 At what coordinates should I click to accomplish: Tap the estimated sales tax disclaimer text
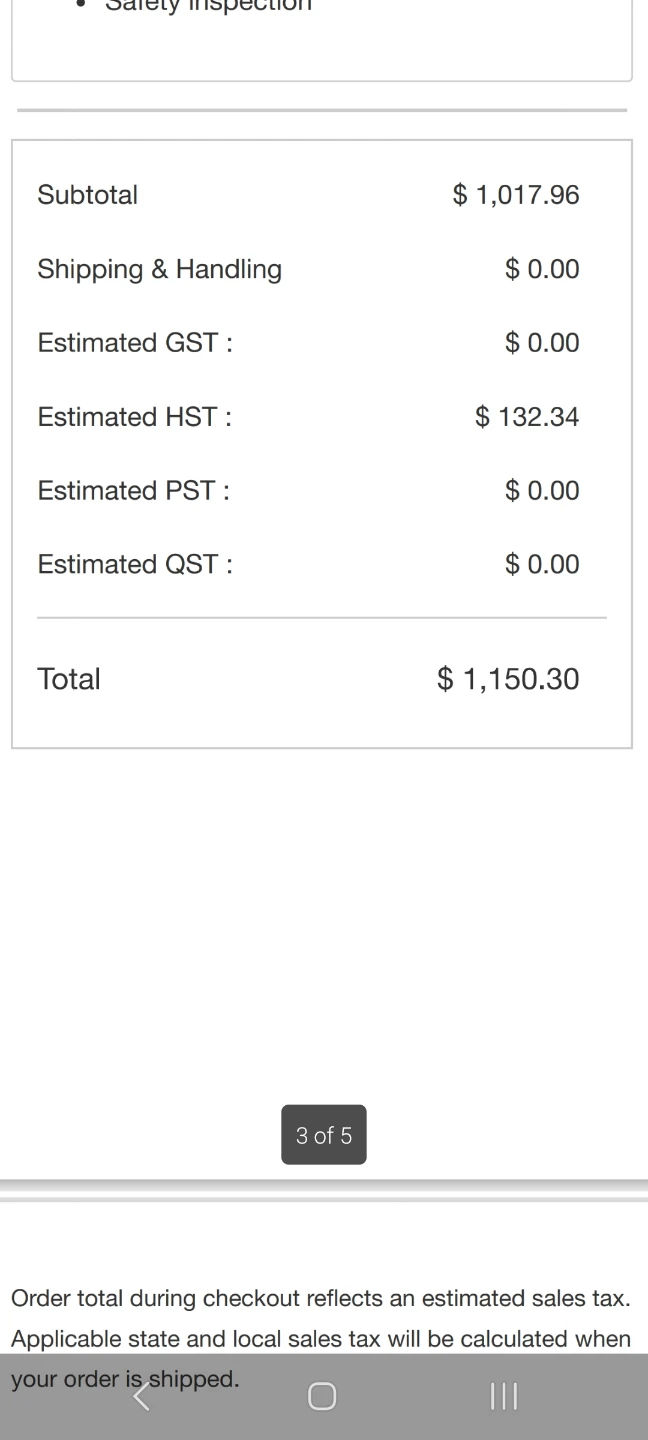point(320,1319)
